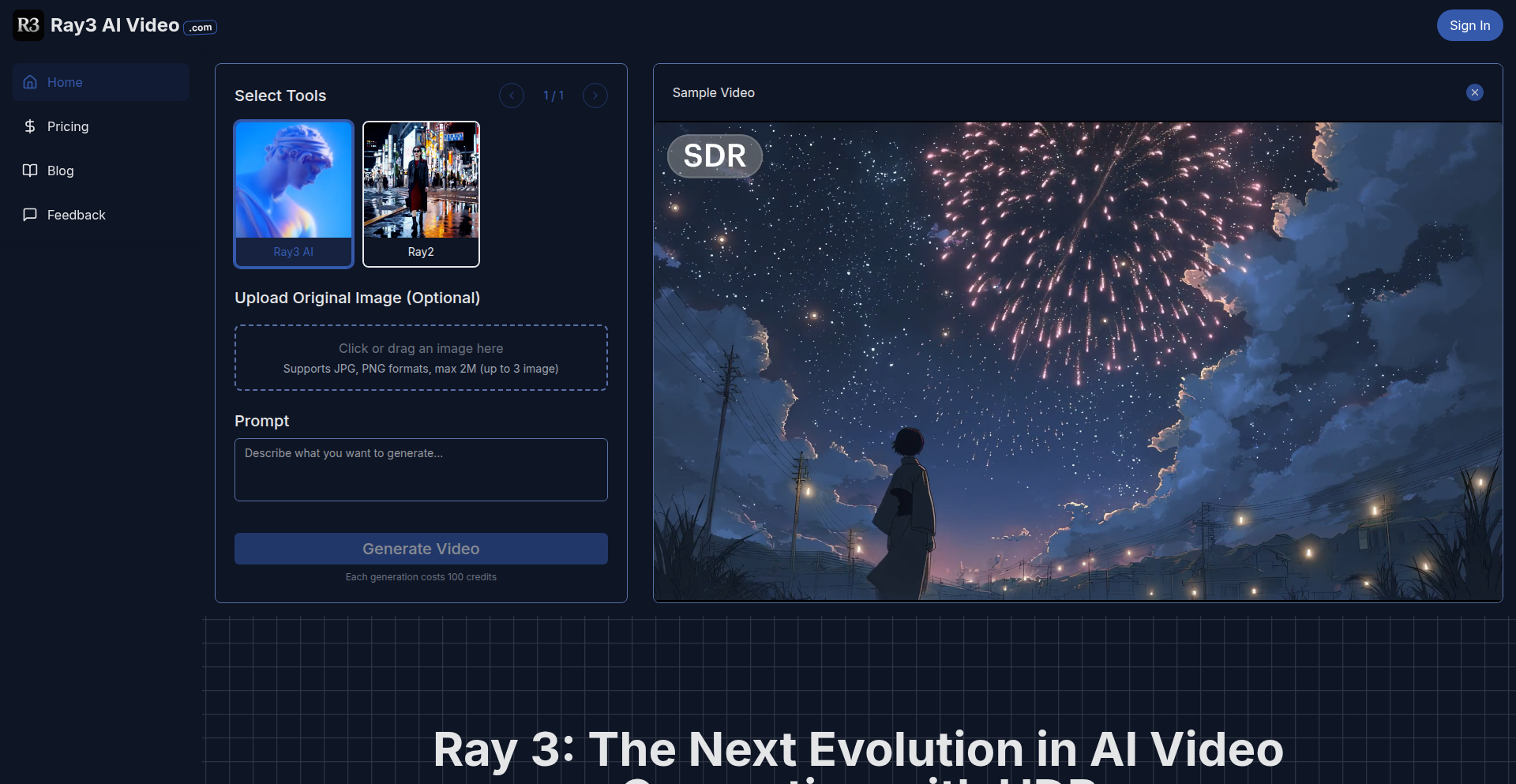Click the Feedback speech bubble icon
Viewport: 1516px width, 784px height.
pos(30,215)
